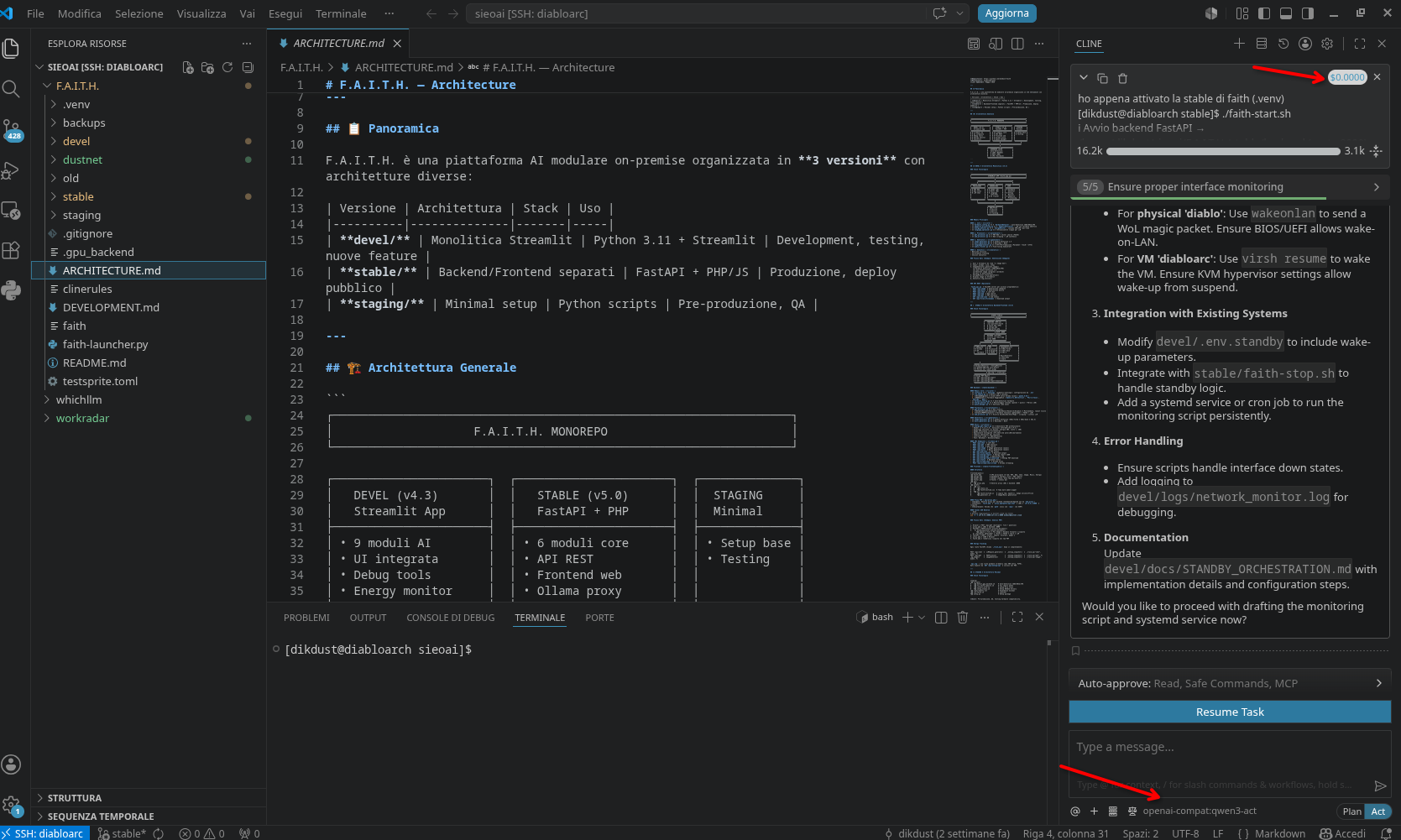Condense the Cline context window
The image size is (1401, 840).
[1375, 151]
